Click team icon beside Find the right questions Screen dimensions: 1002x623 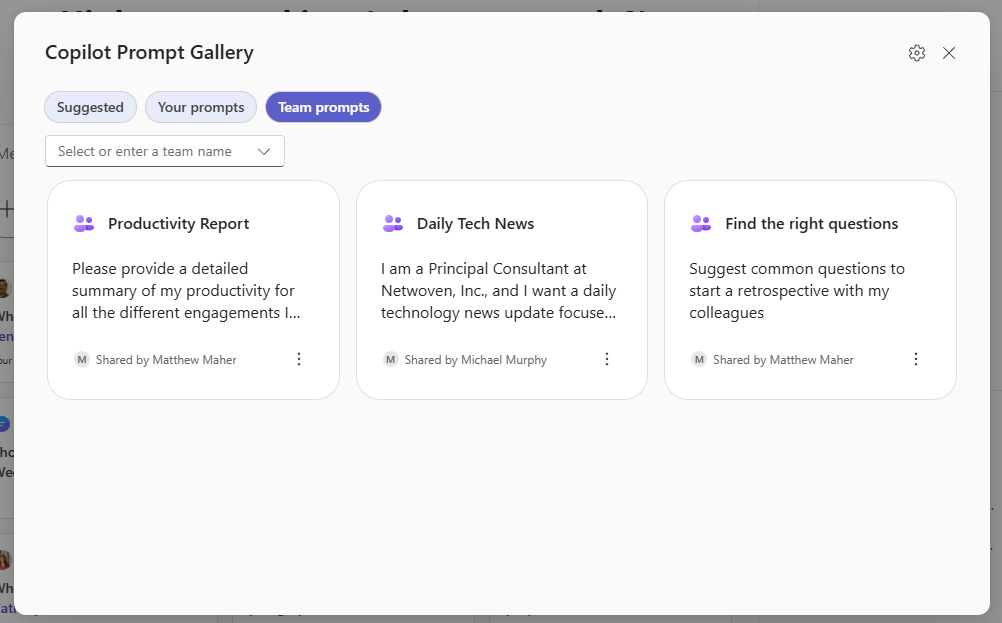tap(701, 224)
